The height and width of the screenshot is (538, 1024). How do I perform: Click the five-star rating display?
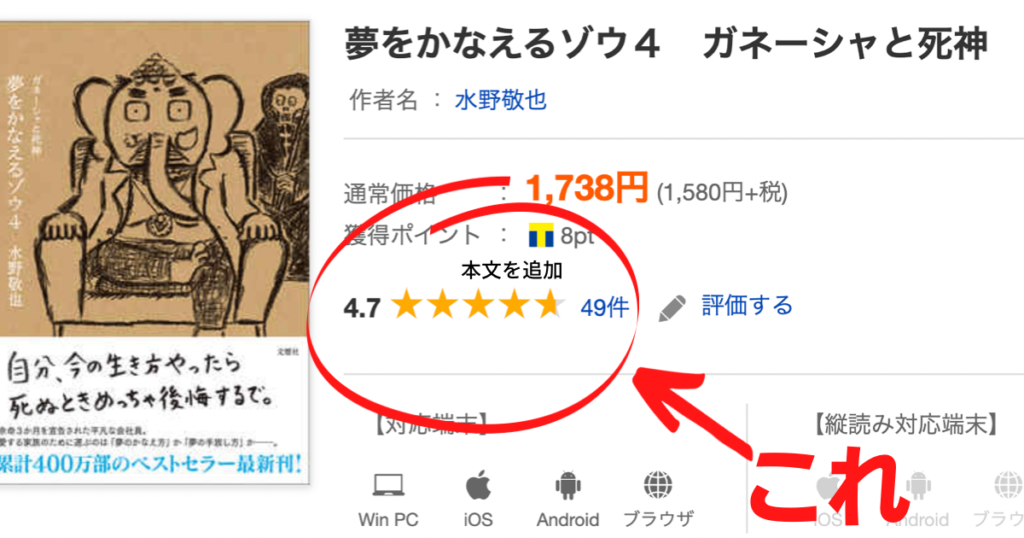pos(479,305)
